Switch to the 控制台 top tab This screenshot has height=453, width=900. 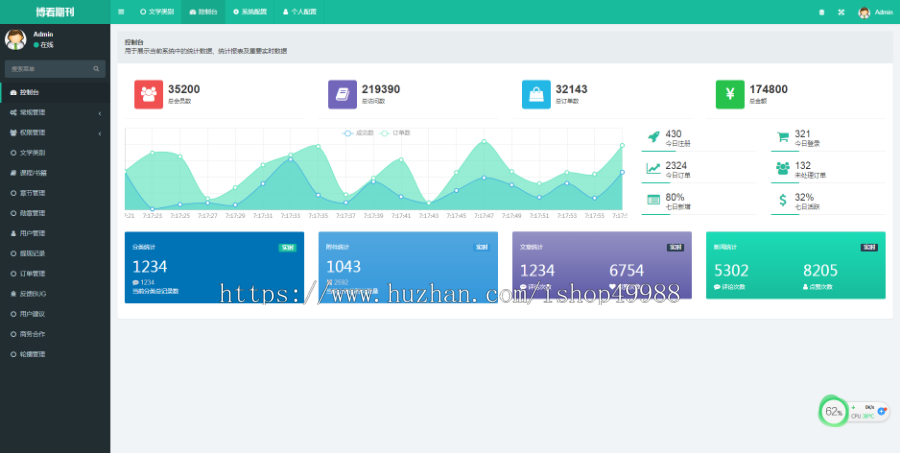pyautogui.click(x=203, y=12)
